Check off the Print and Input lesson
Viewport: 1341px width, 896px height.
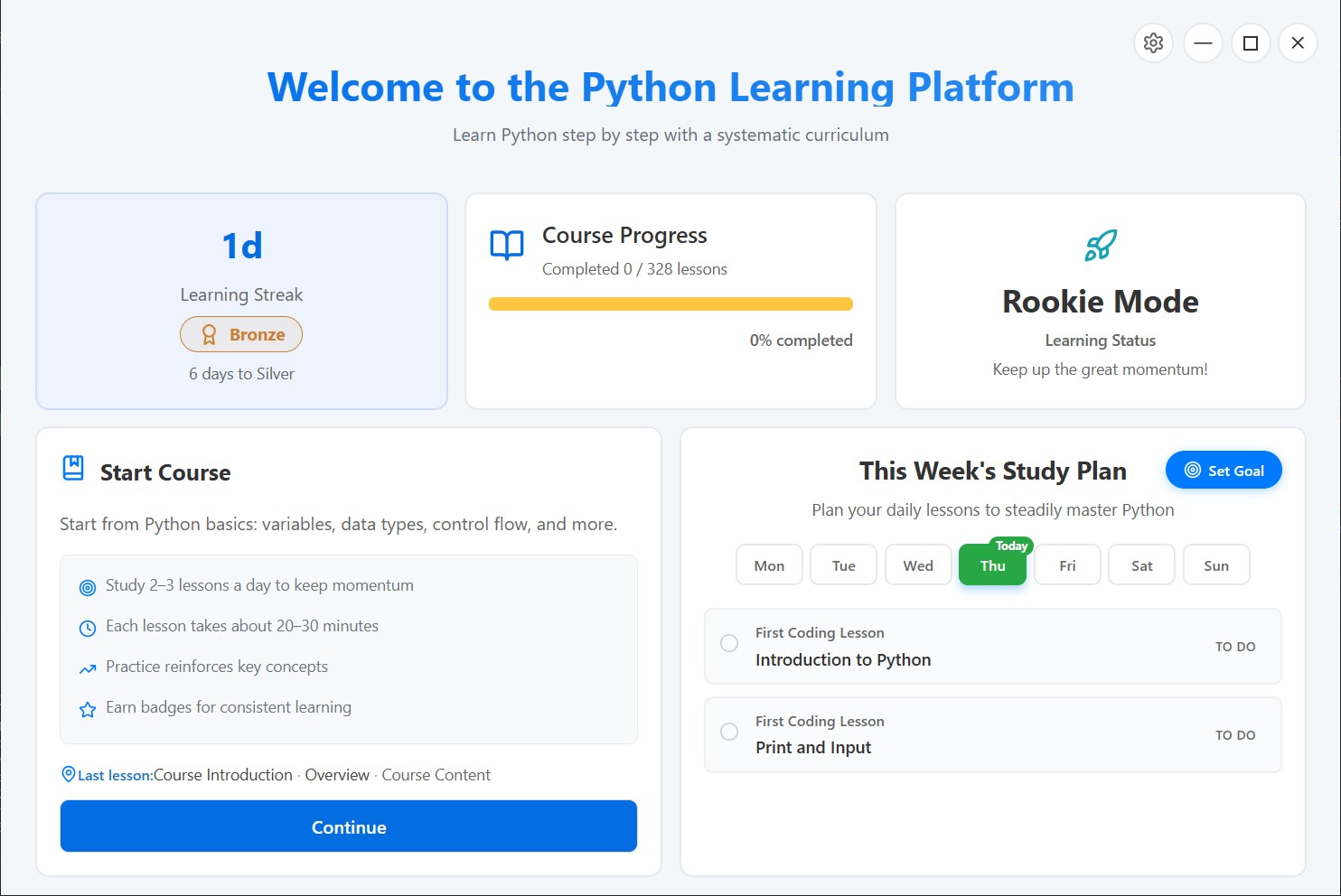(729, 732)
